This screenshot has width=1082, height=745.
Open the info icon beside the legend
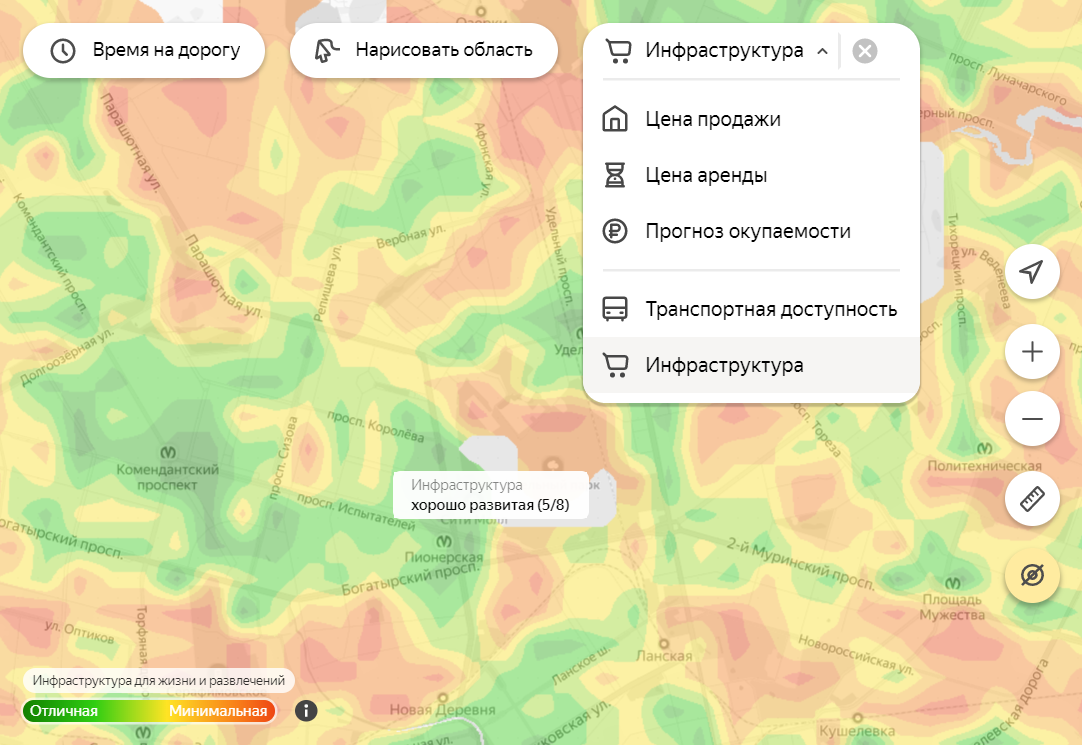(307, 711)
